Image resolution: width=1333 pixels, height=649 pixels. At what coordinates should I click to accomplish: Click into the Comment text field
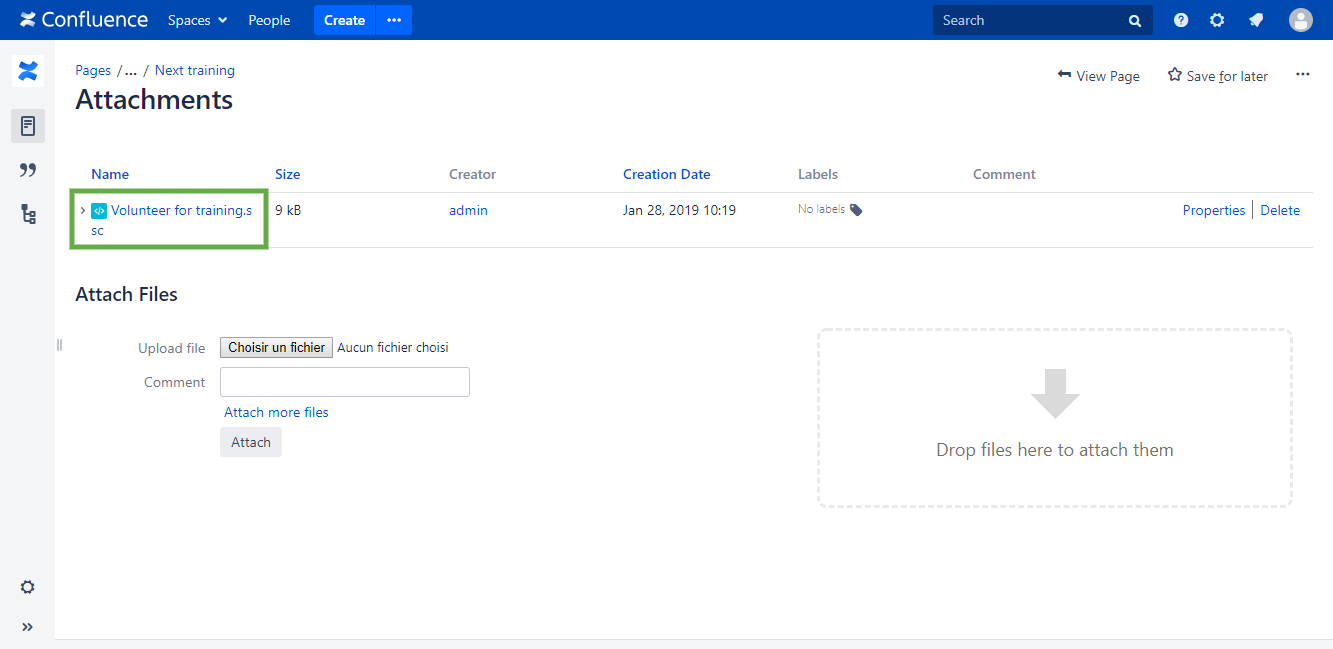[344, 382]
